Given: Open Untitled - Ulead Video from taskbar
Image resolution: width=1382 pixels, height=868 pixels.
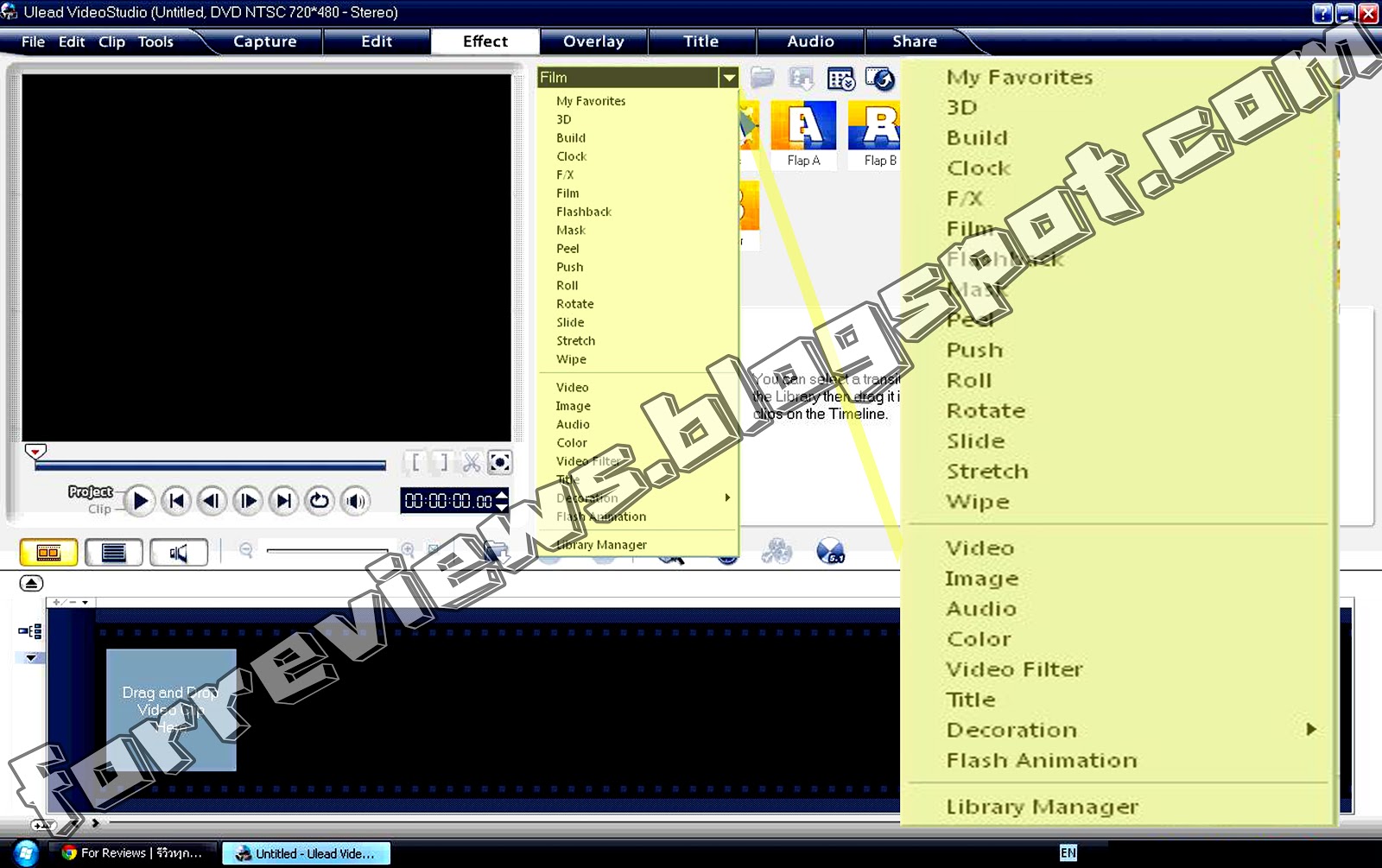Looking at the screenshot, I should [305, 853].
